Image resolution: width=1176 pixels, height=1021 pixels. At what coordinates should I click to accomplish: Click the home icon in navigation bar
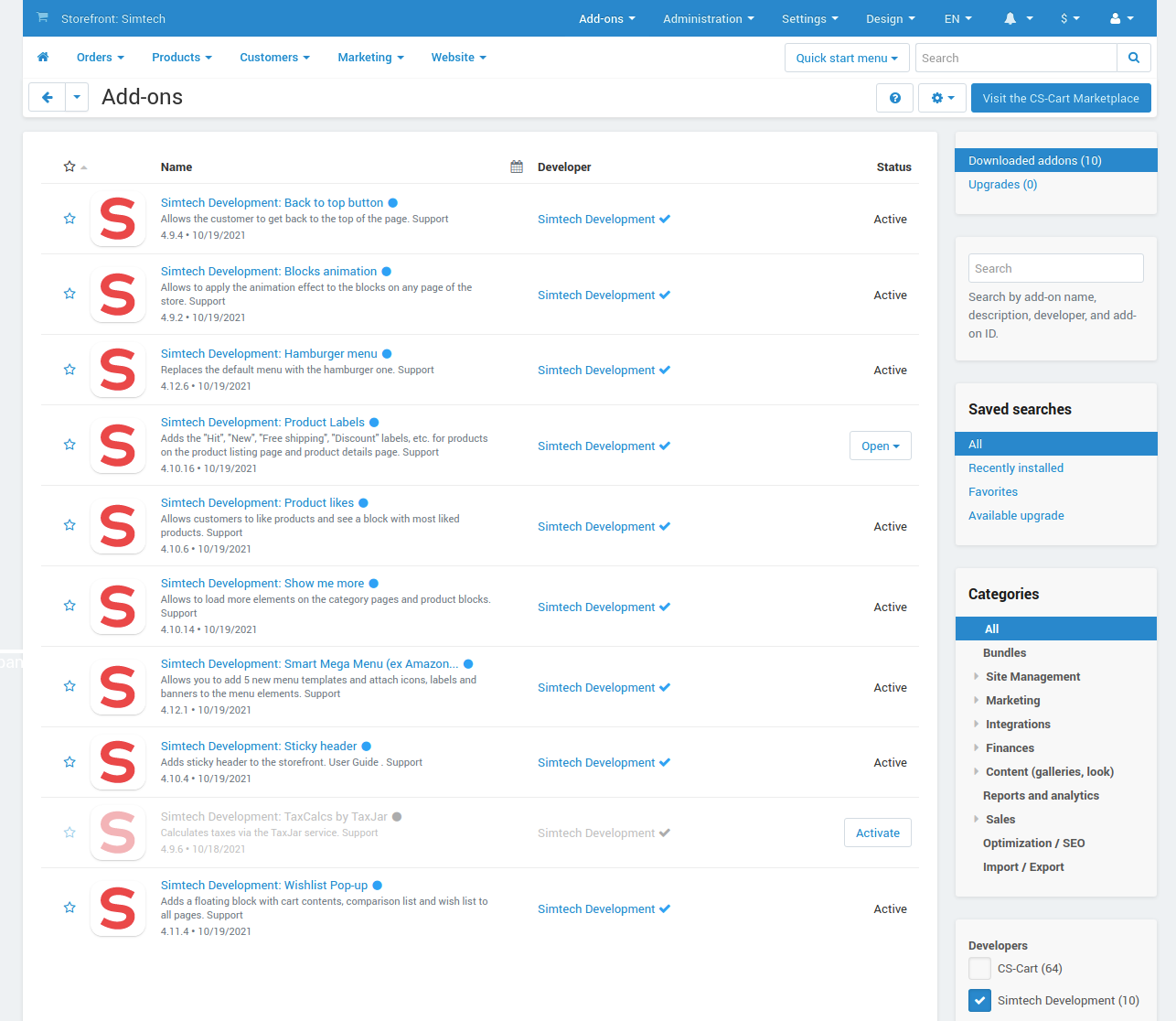point(43,57)
